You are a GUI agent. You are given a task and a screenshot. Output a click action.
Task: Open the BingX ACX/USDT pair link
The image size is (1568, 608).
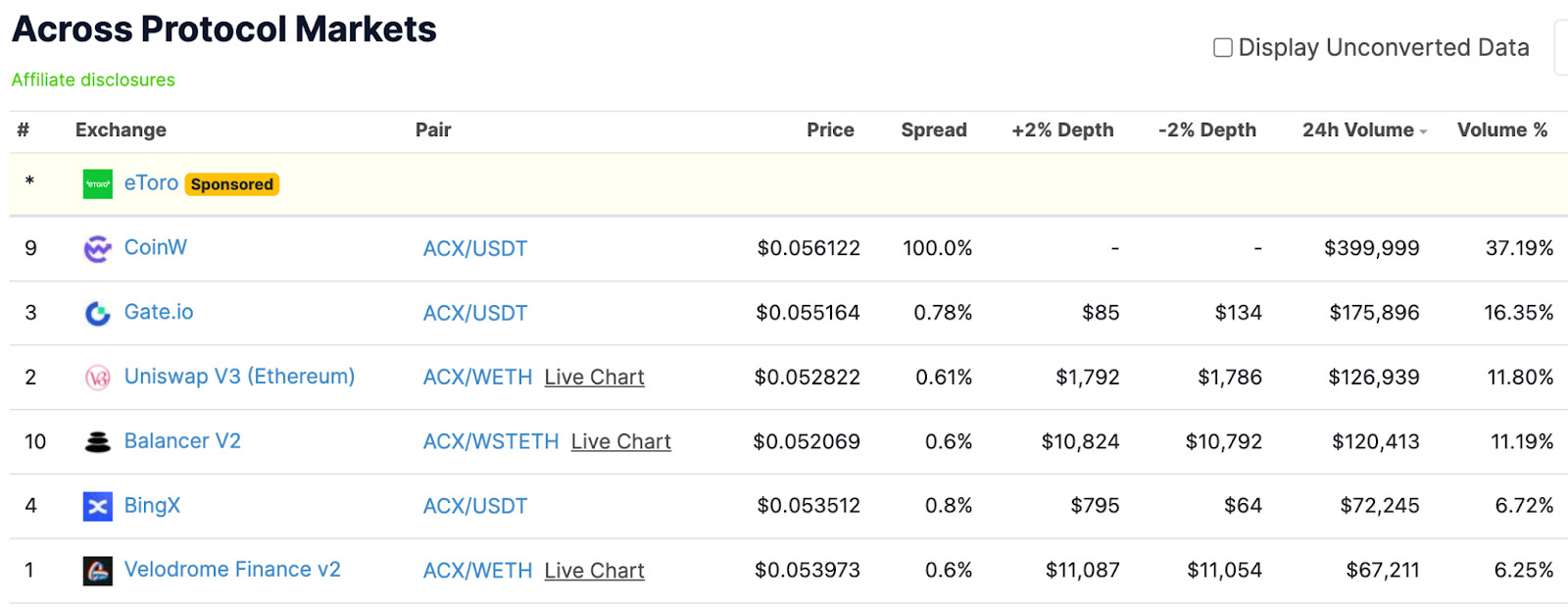coord(475,507)
